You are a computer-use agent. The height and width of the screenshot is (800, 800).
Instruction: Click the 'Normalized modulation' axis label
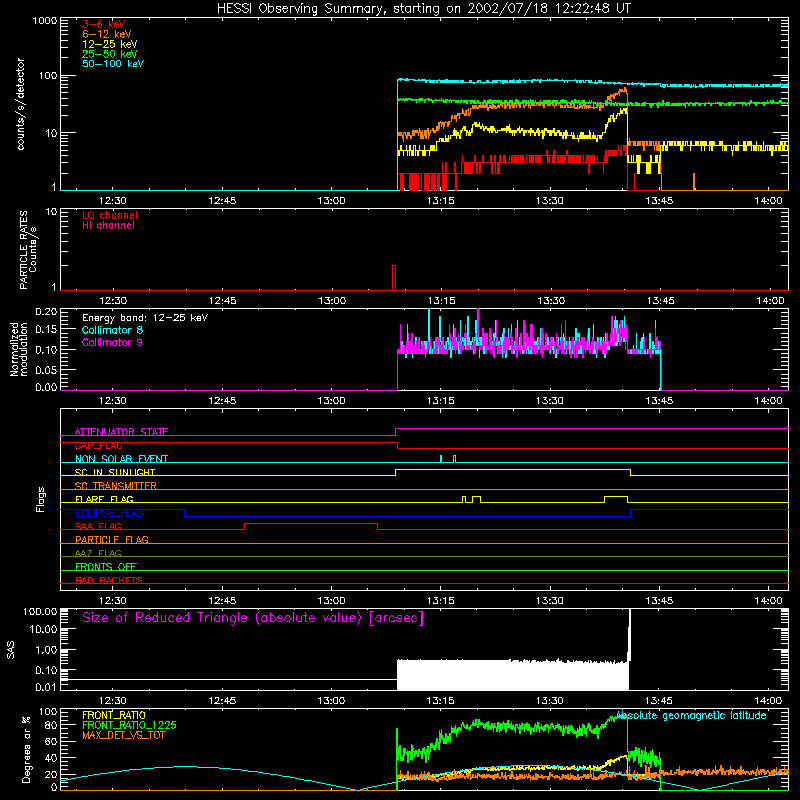[x=19, y=349]
